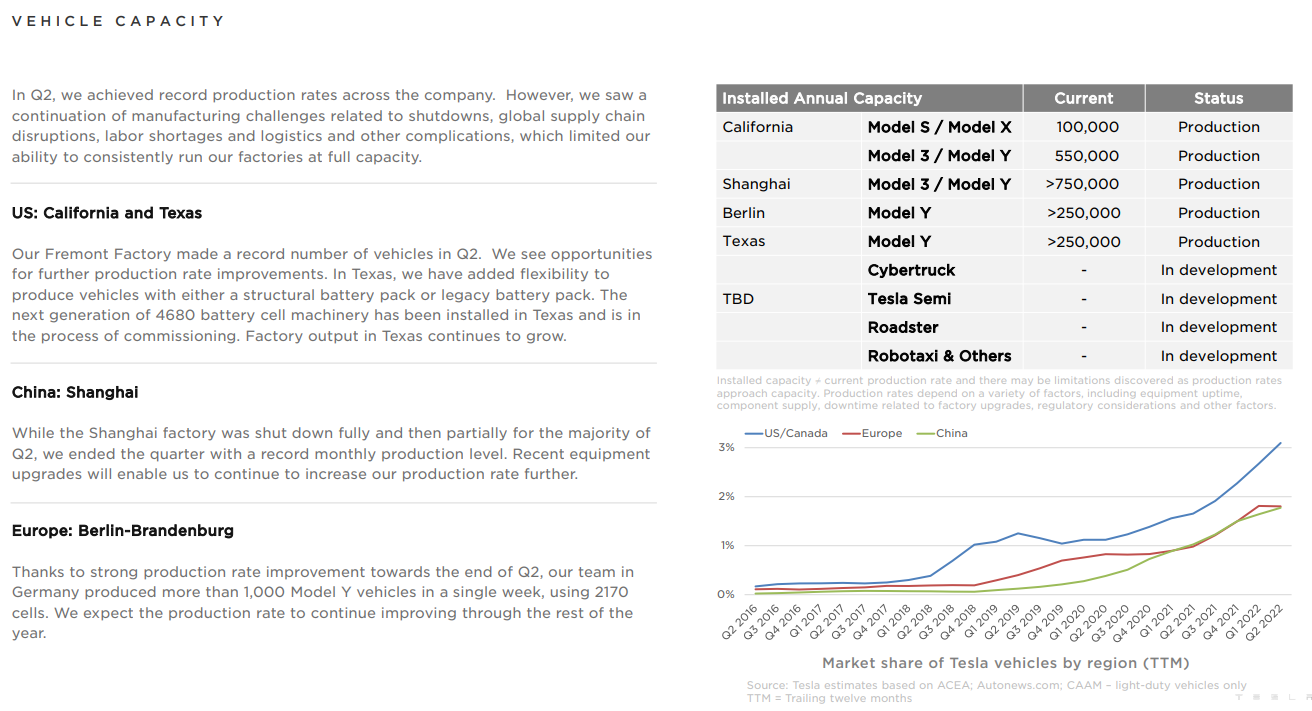The image size is (1312, 711).
Task: Select the 'China: Shanghai' heading
Action: tap(75, 392)
